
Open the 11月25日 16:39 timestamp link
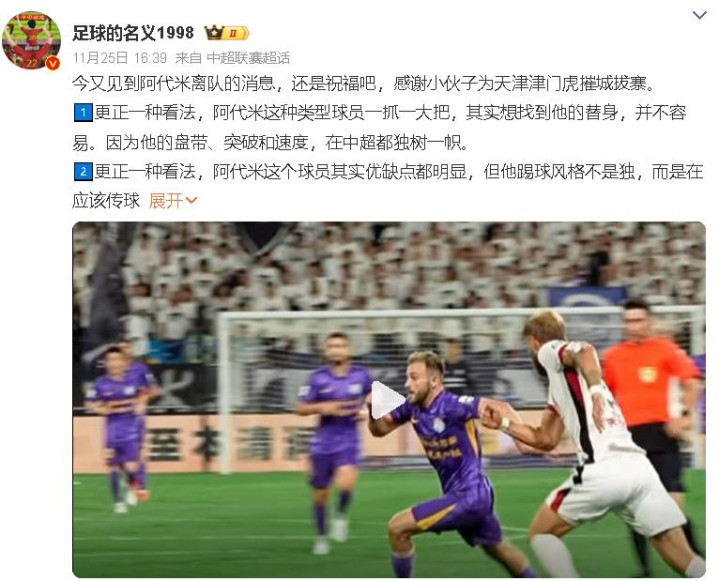tap(120, 58)
